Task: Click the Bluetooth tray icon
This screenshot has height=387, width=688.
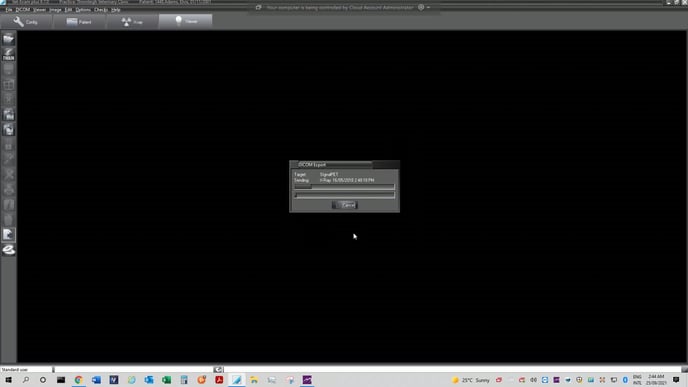Action: click(625, 380)
